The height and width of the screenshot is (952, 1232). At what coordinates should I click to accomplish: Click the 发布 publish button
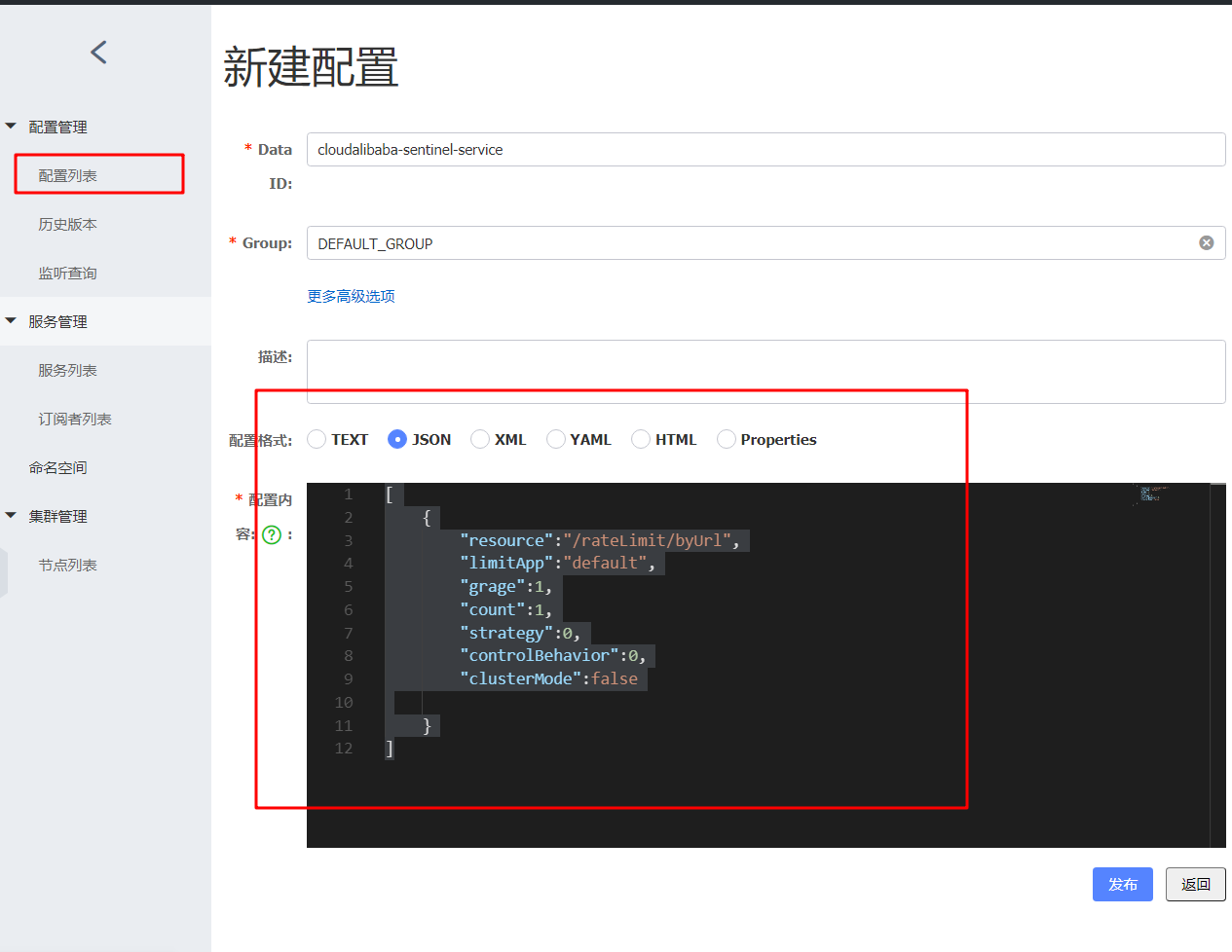[x=1123, y=884]
